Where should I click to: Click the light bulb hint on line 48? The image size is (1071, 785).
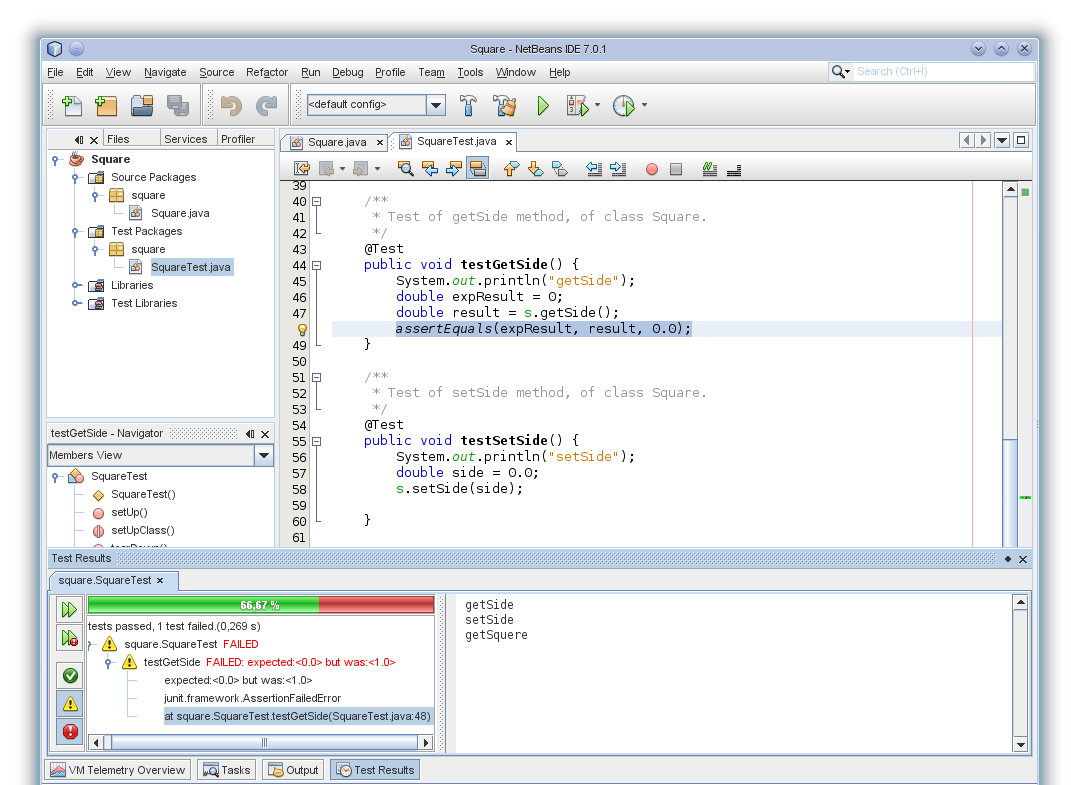coord(302,329)
